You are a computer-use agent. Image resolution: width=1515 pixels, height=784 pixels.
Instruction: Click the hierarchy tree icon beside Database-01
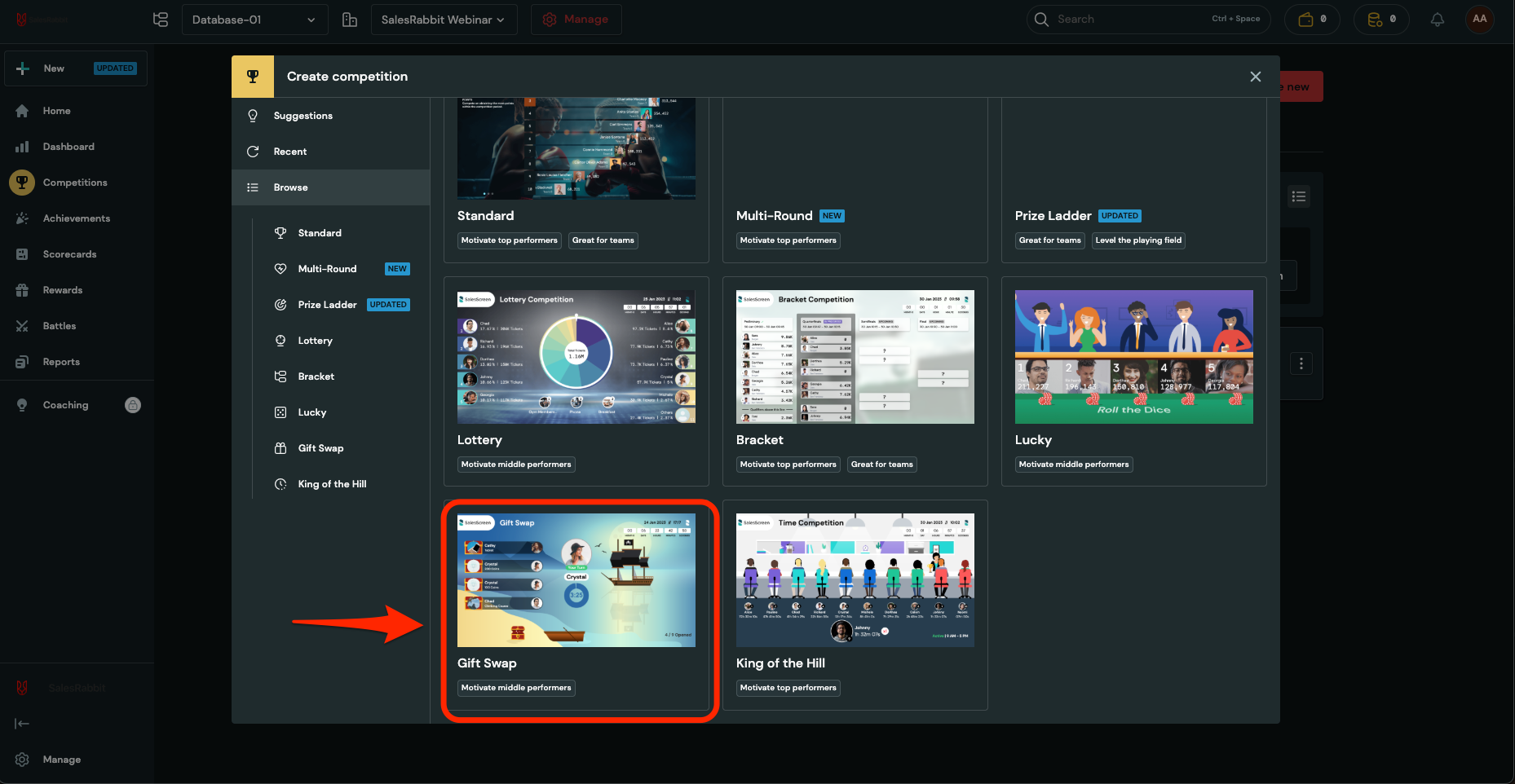point(161,20)
